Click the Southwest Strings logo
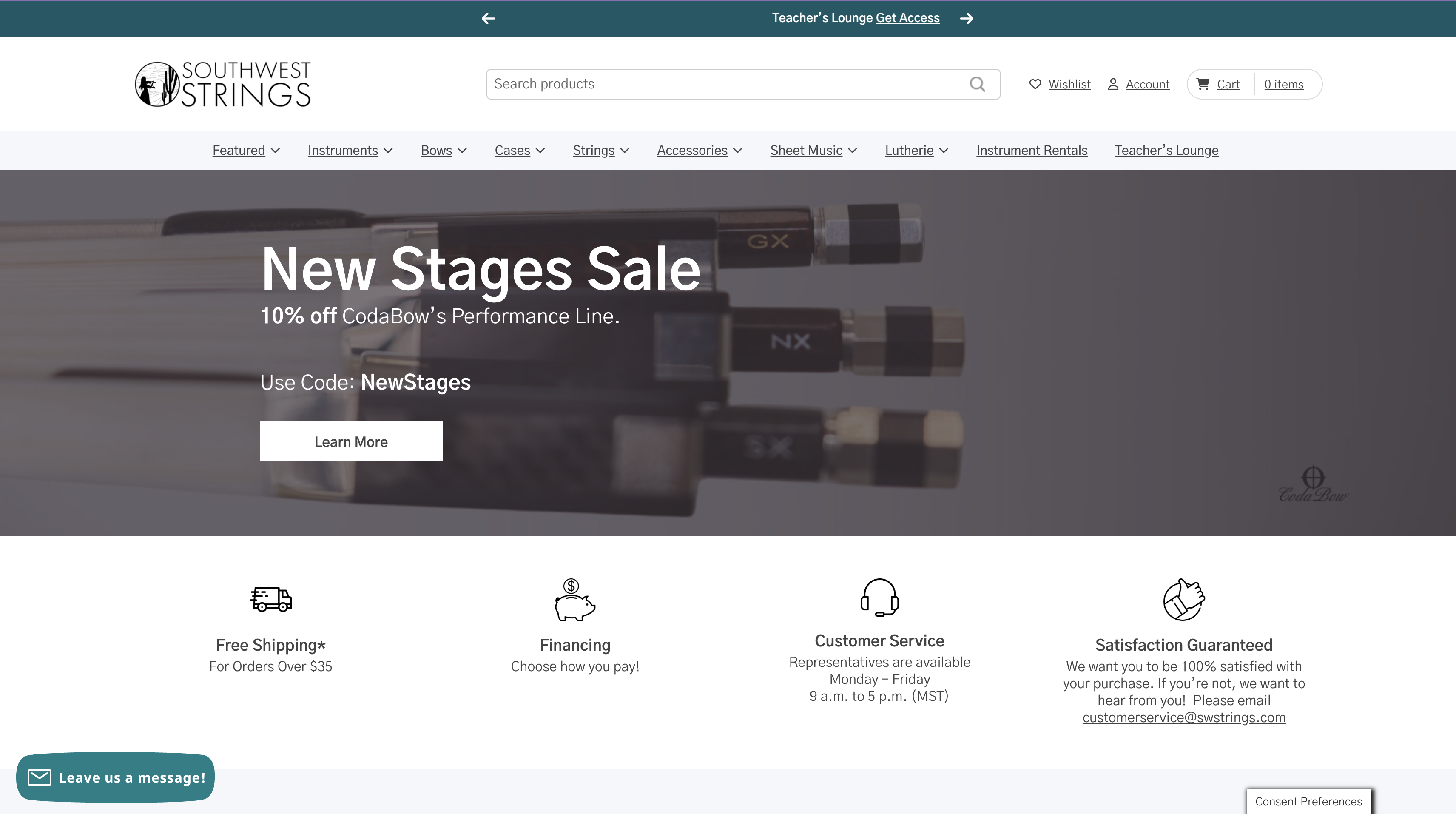 point(223,84)
